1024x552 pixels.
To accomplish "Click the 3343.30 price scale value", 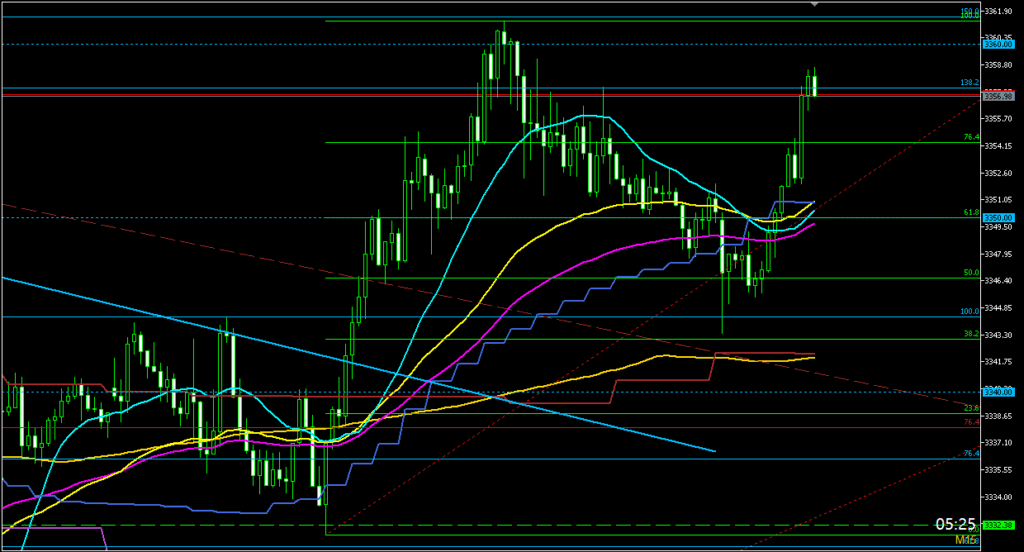I will click(999, 335).
